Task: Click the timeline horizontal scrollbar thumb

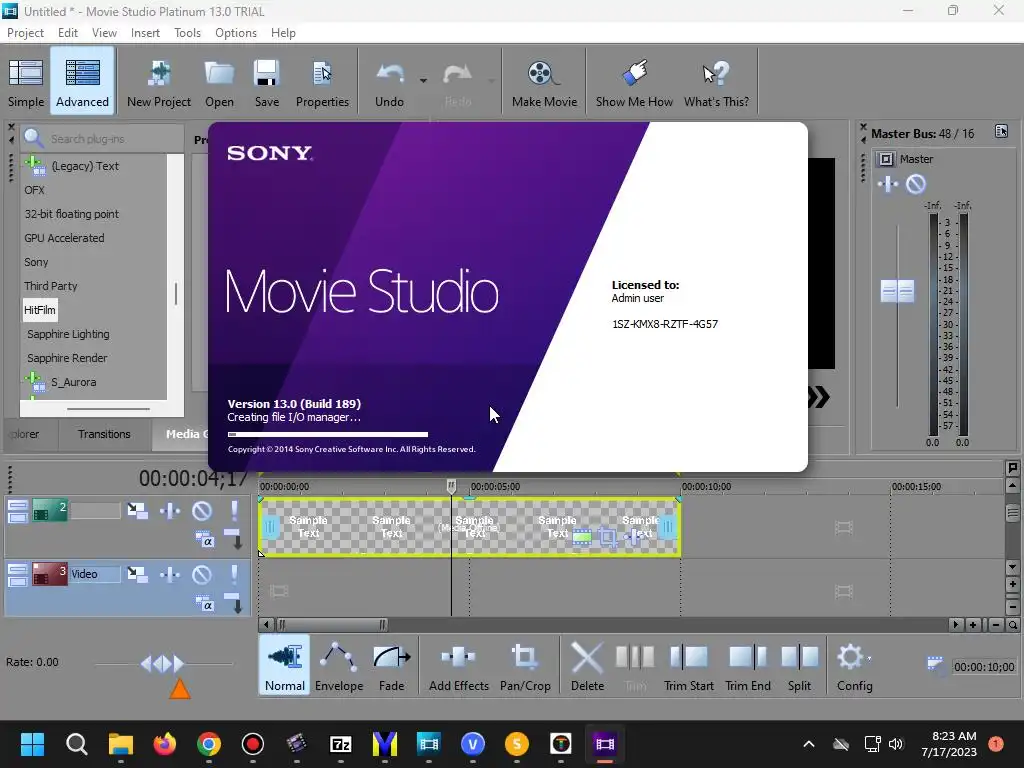Action: [332, 625]
